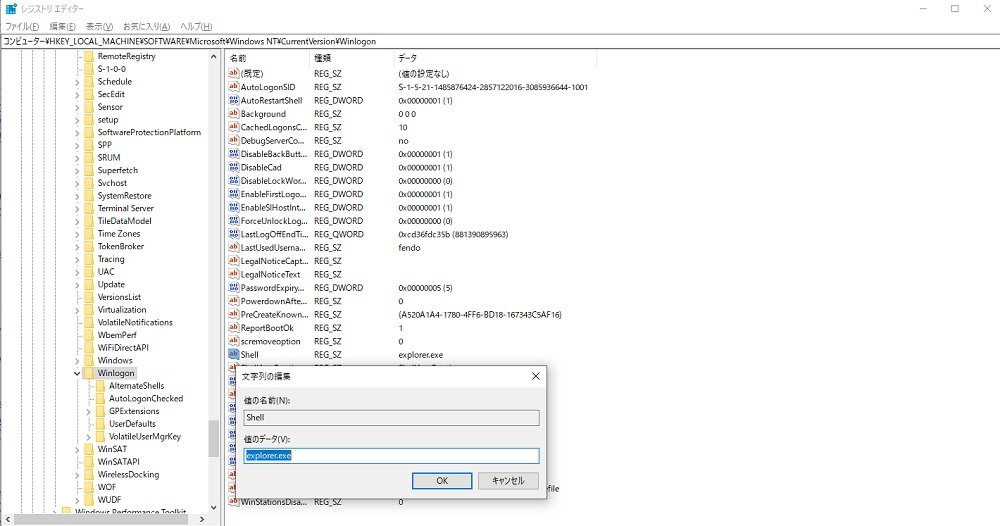This screenshot has width=1000, height=526.
Task: Click the AutoRestartShell DWORD value icon
Action: (234, 100)
